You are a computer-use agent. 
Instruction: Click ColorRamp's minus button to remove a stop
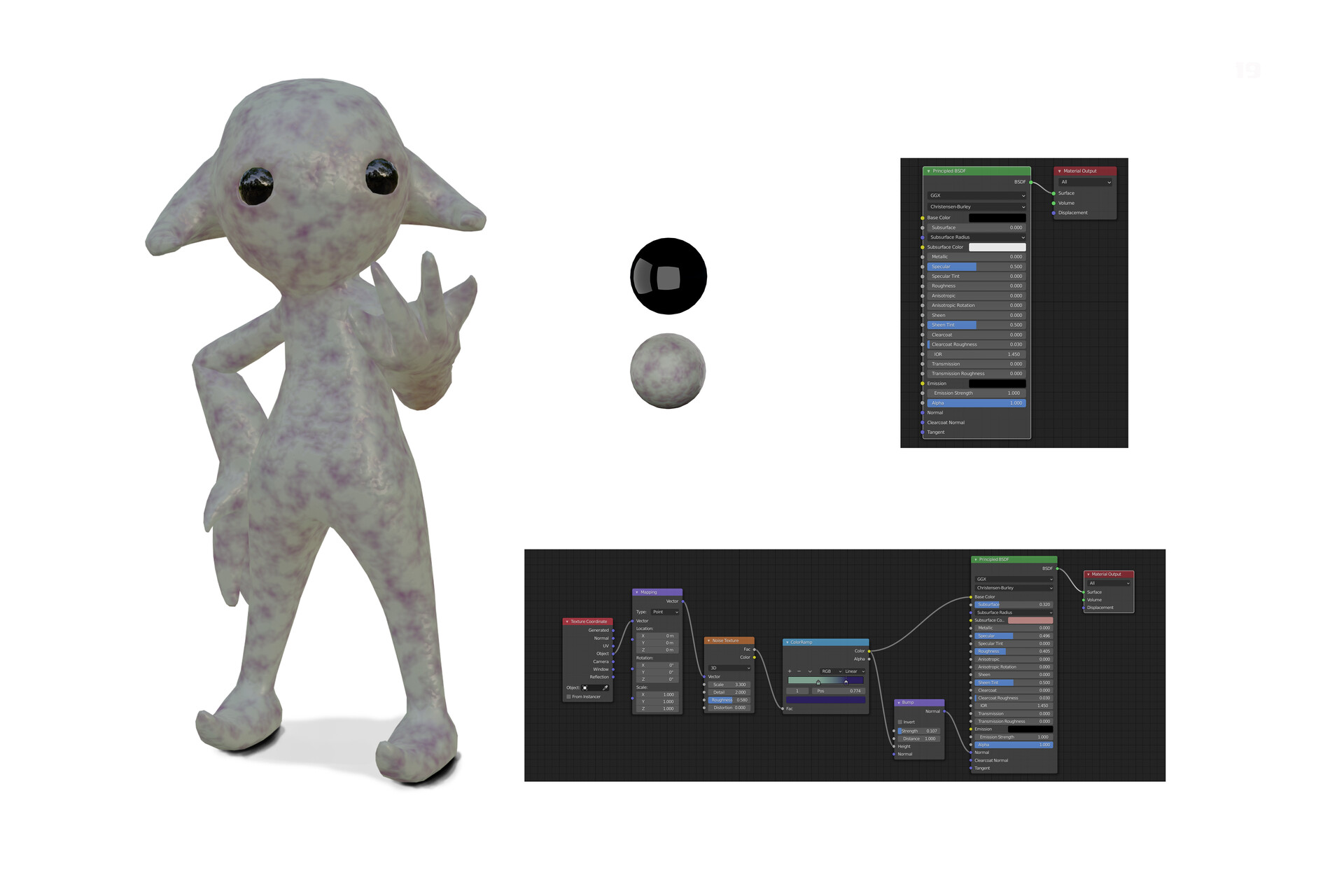[x=799, y=671]
